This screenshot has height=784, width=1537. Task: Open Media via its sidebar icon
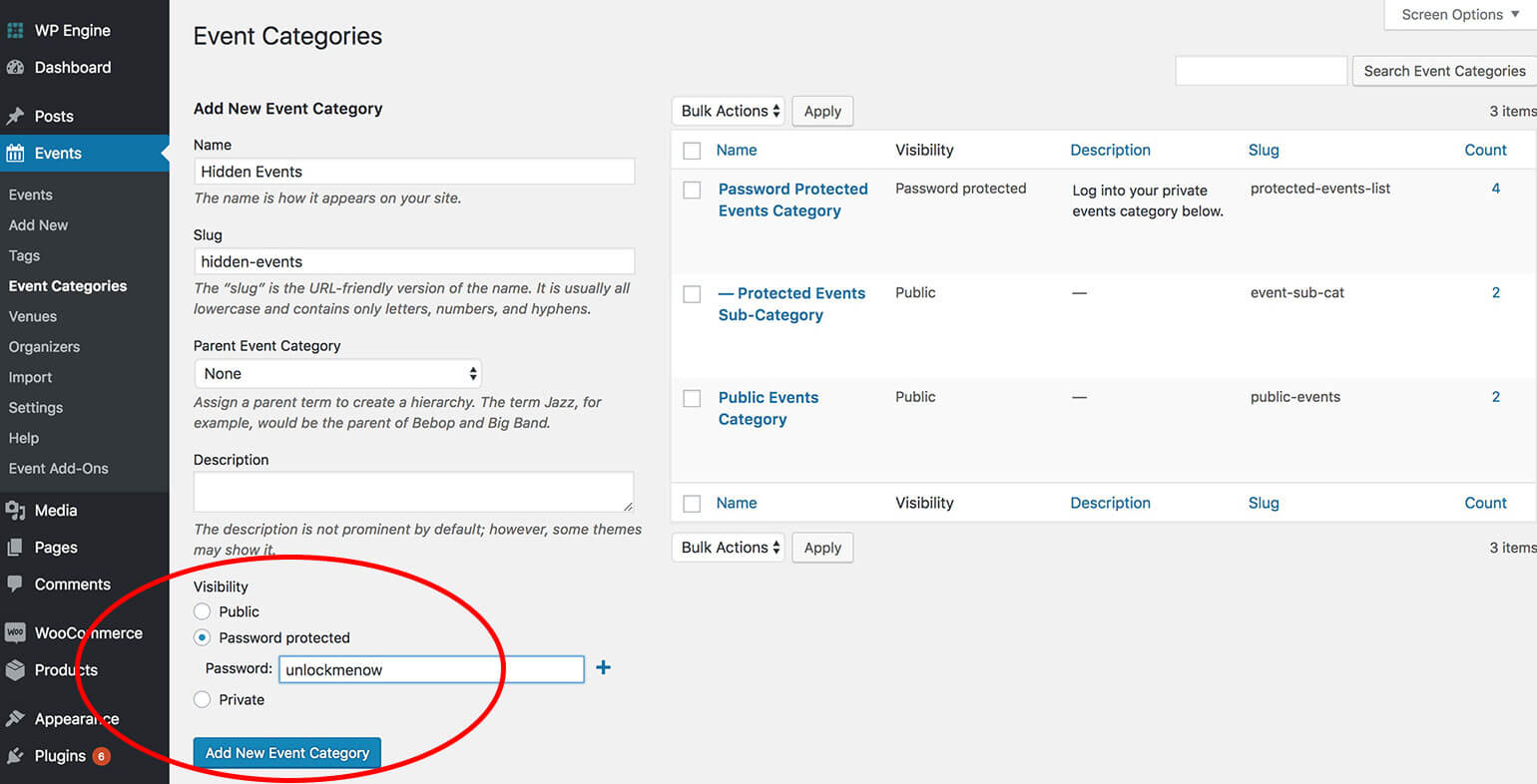[x=15, y=511]
